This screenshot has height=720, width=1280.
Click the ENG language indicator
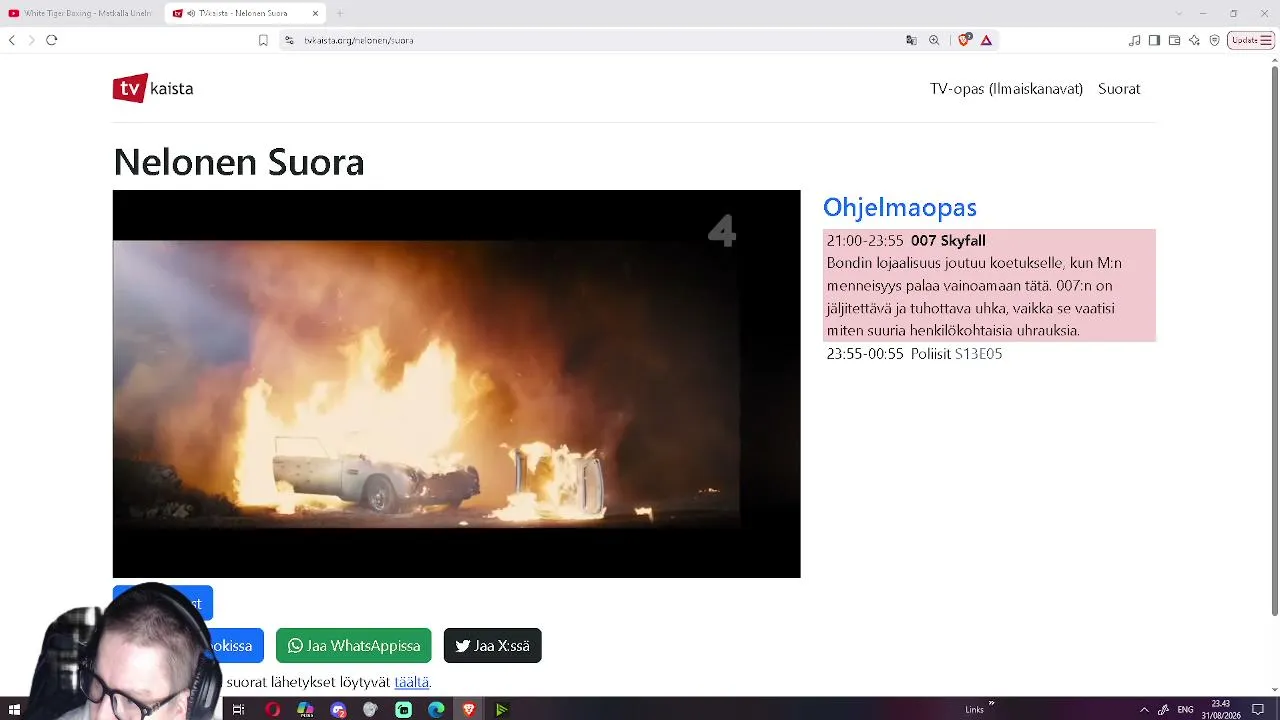coord(1185,710)
